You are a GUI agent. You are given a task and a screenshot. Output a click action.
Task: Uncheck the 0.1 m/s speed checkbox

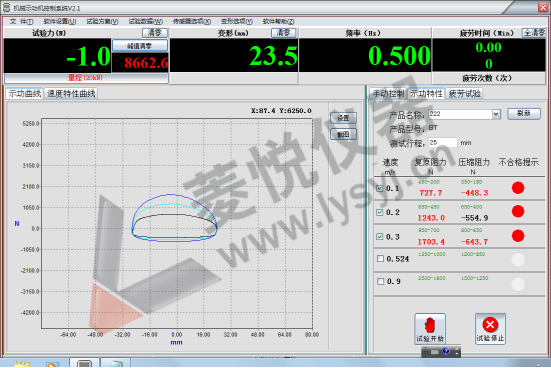click(380, 188)
